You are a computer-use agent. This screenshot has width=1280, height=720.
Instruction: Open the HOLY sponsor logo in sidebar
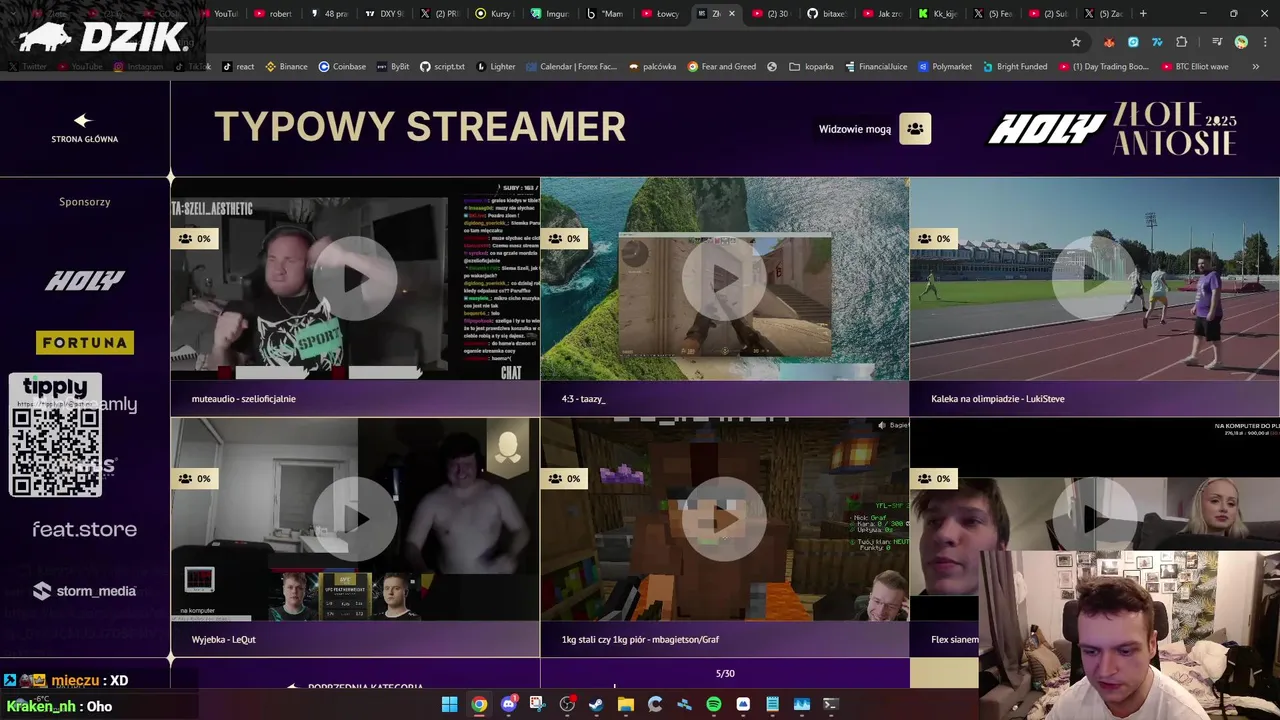pyautogui.click(x=85, y=281)
